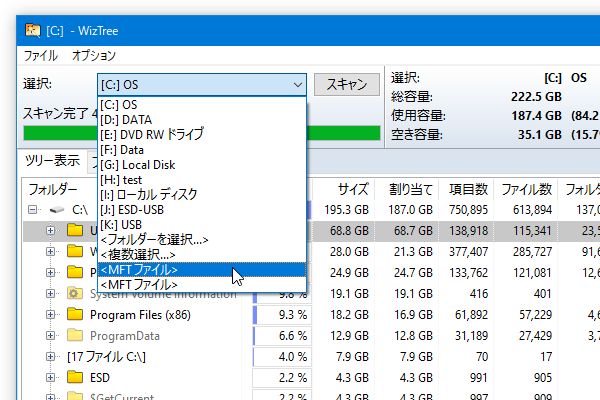Select [C:] OS in dropdown list
Screen dimensions: 600x400
pyautogui.click(x=202, y=104)
